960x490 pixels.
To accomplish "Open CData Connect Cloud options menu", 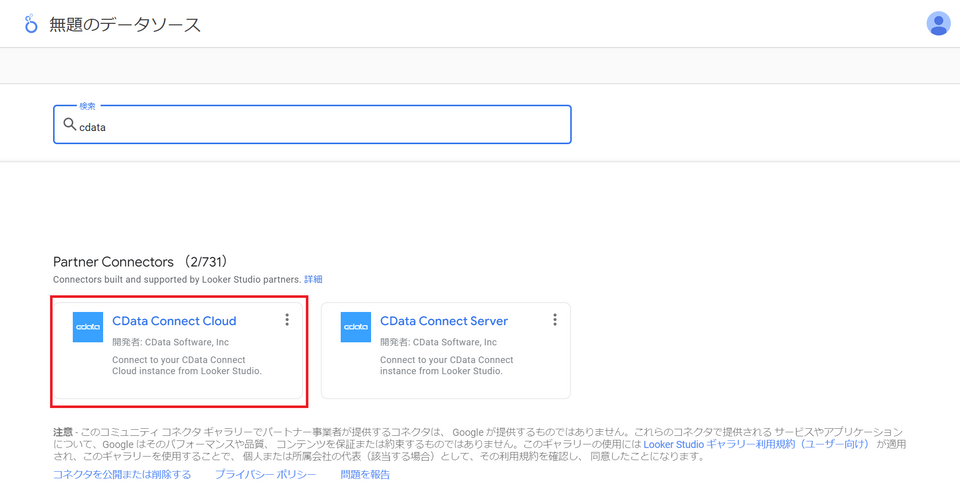I will (x=287, y=320).
